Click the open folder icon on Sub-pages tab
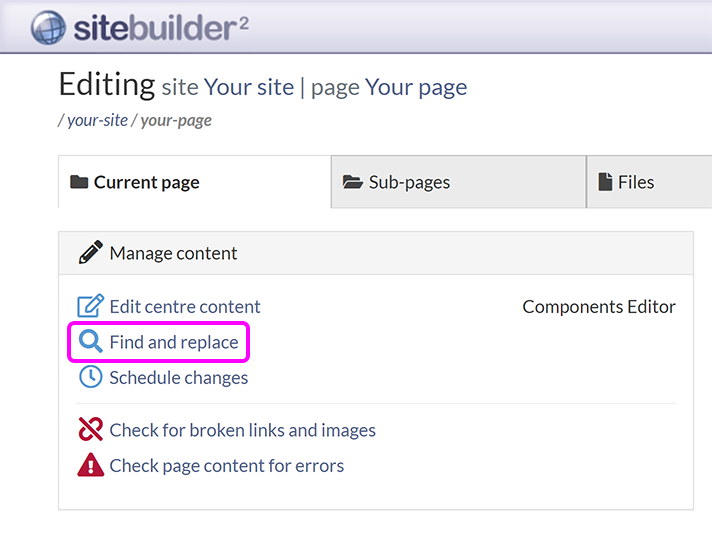 click(x=352, y=182)
